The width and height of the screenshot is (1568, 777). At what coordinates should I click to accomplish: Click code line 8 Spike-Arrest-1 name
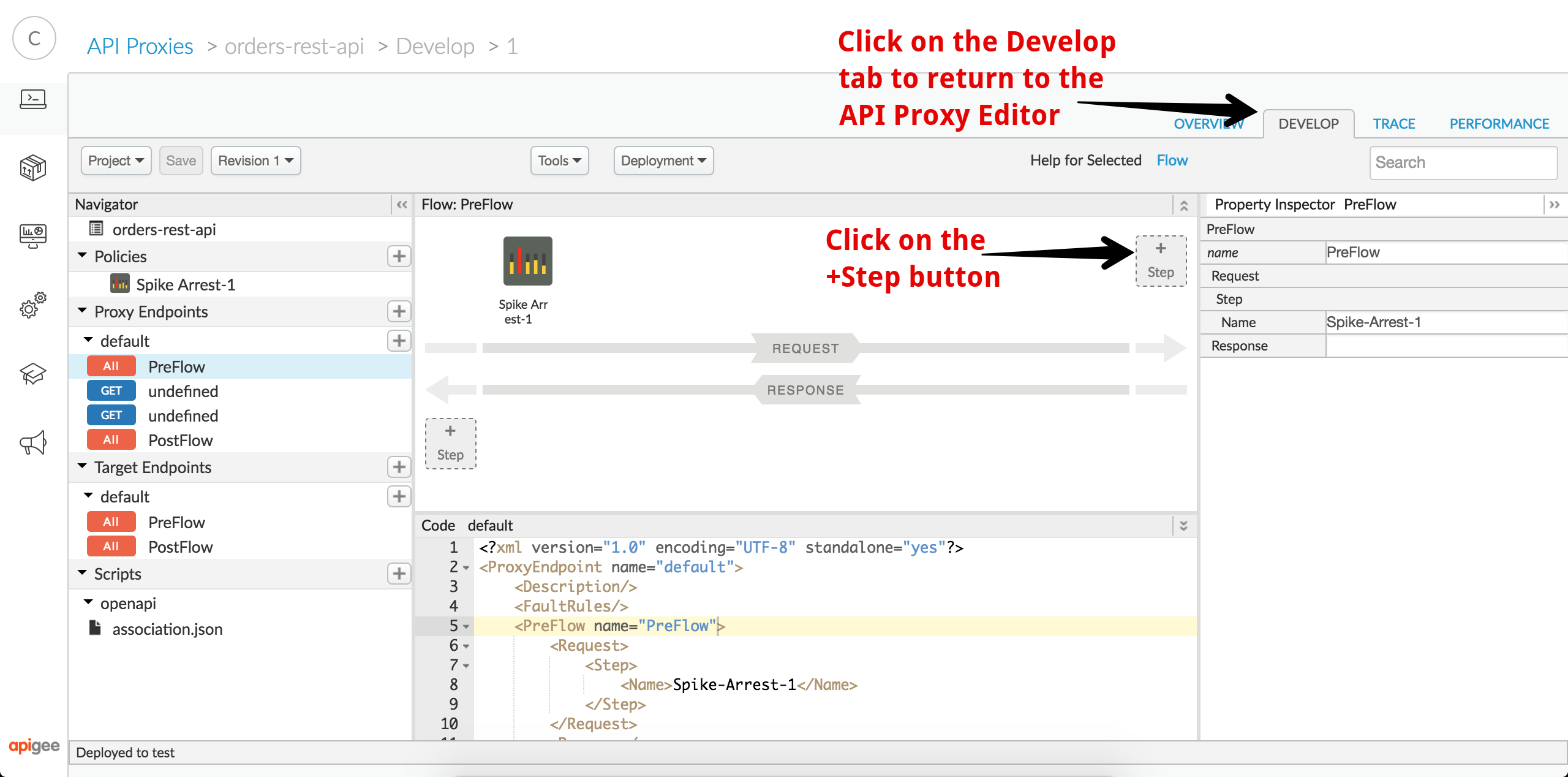(x=734, y=684)
